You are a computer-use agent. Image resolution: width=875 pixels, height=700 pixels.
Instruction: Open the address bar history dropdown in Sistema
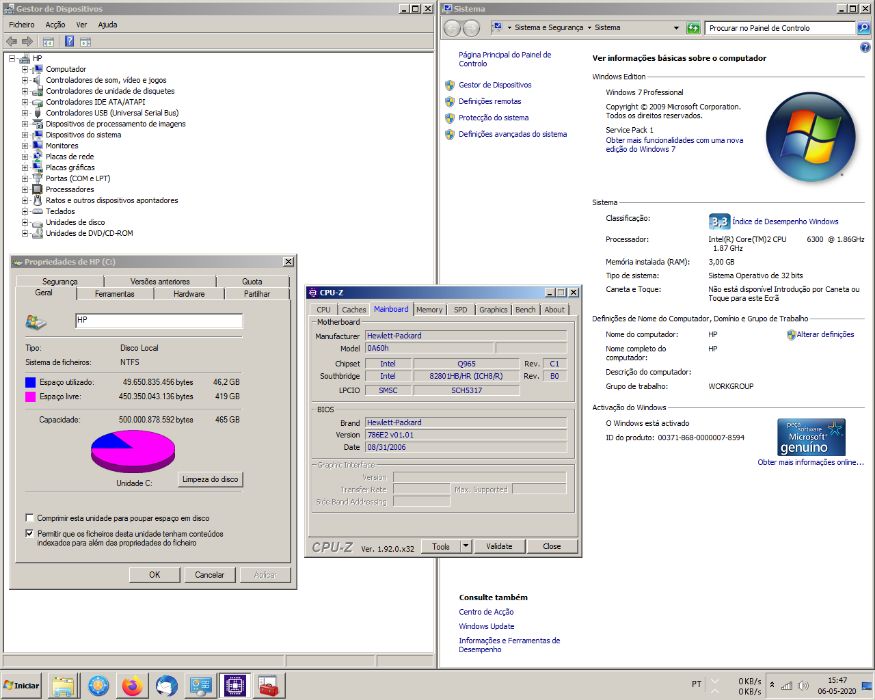click(676, 28)
